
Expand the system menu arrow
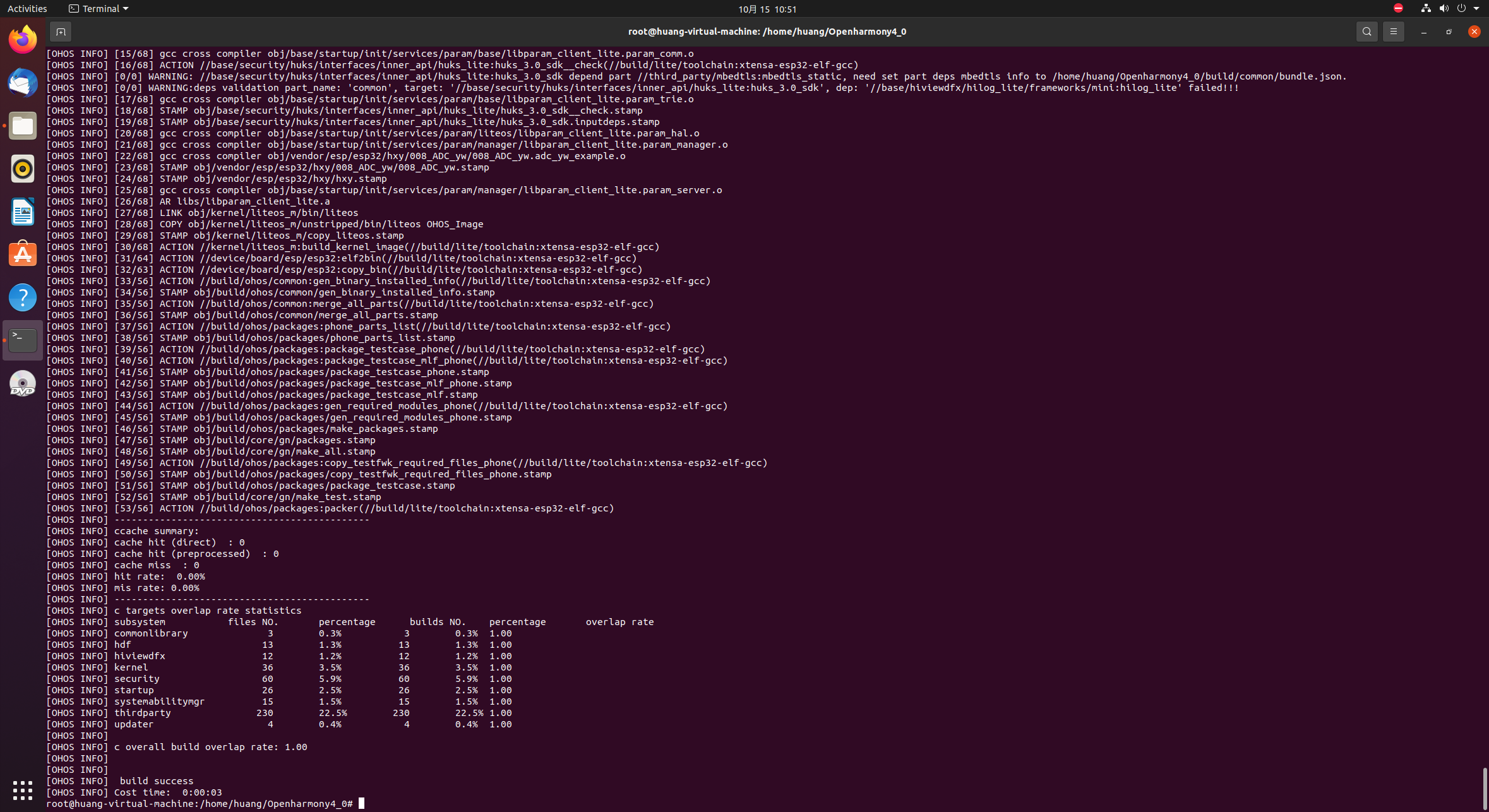pyautogui.click(x=1476, y=8)
